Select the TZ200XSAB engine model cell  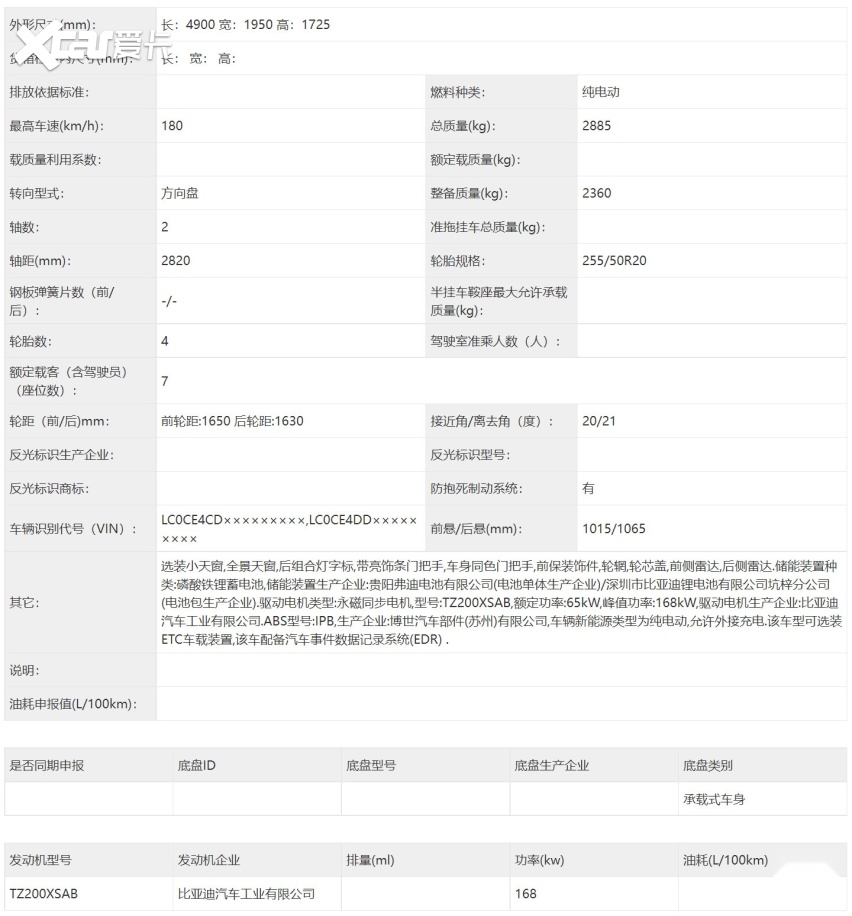click(x=43, y=894)
